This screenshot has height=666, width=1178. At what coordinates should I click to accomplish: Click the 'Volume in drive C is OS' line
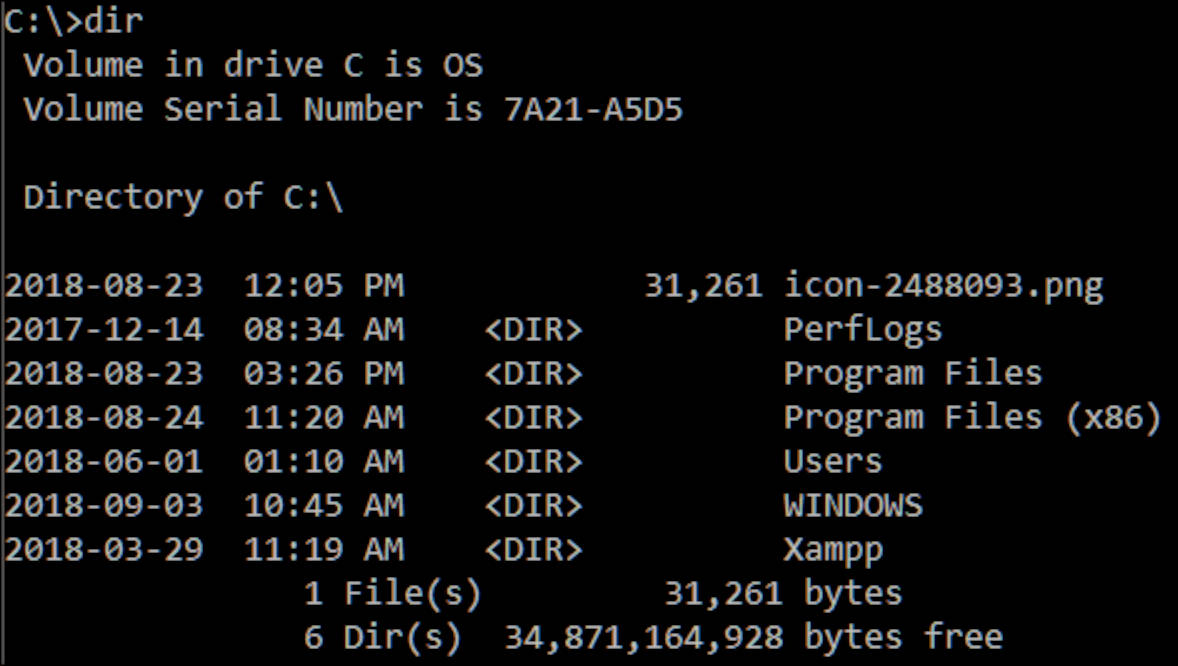[253, 65]
